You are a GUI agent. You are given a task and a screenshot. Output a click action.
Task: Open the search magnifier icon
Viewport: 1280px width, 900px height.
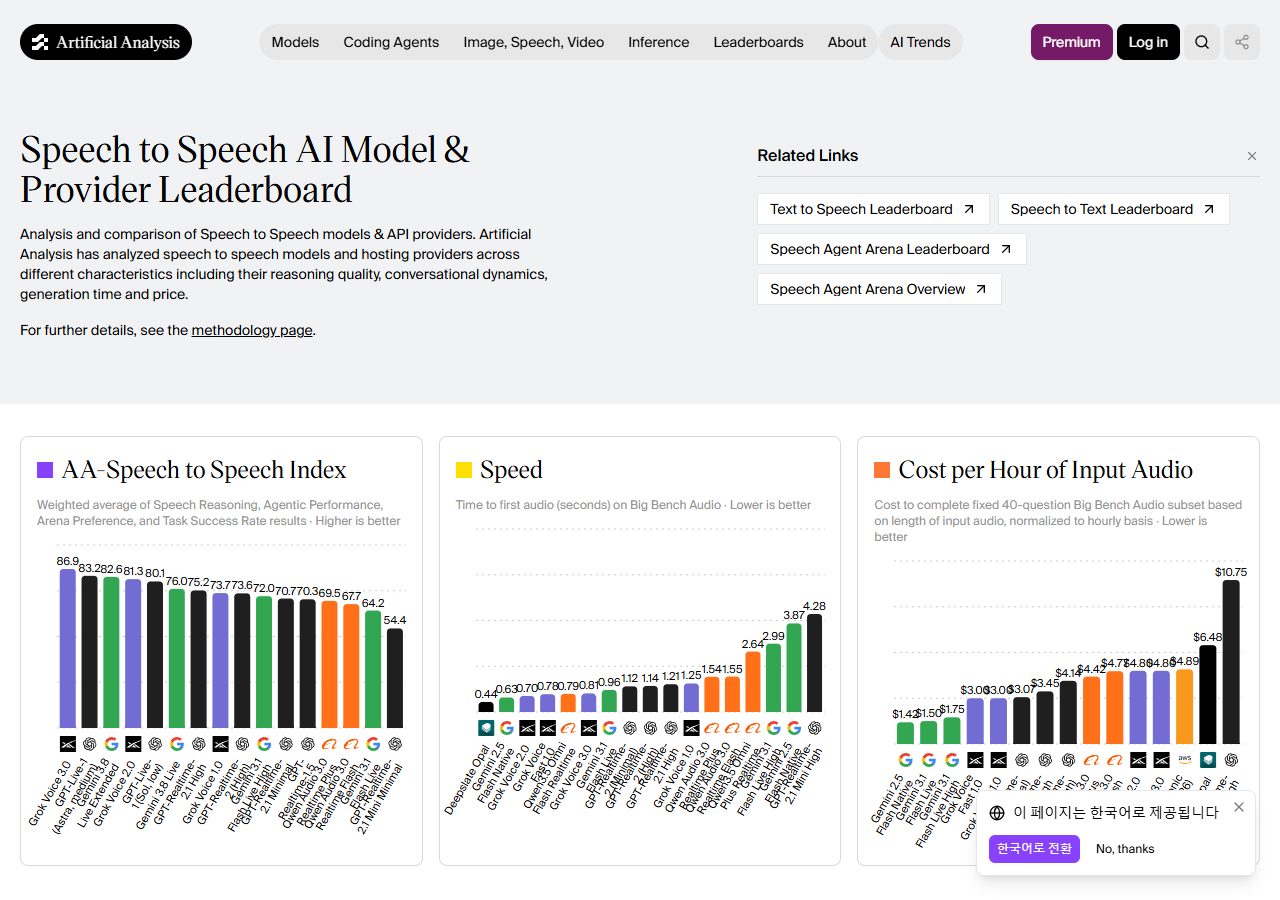pyautogui.click(x=1202, y=42)
